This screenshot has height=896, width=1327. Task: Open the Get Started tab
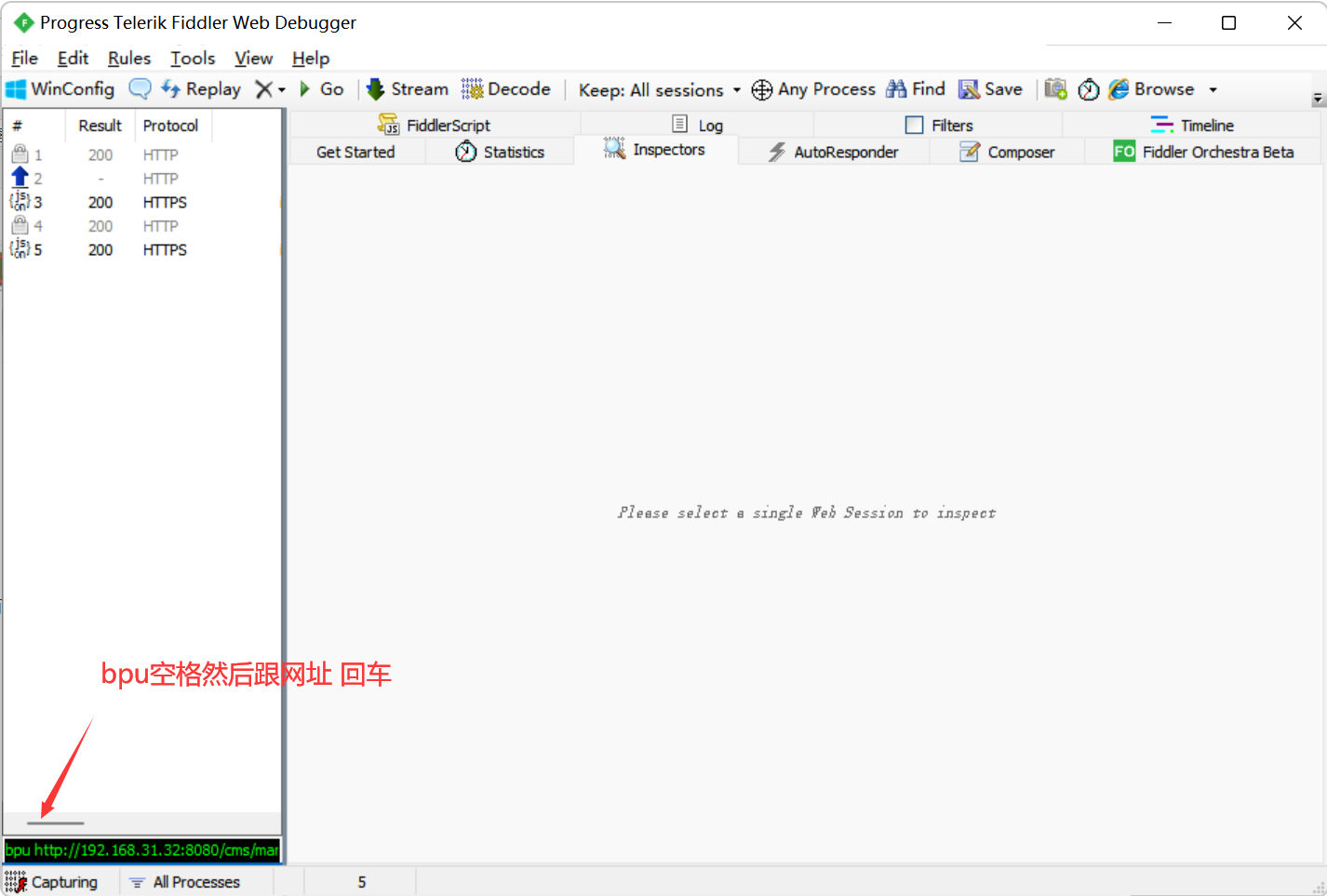pos(356,152)
